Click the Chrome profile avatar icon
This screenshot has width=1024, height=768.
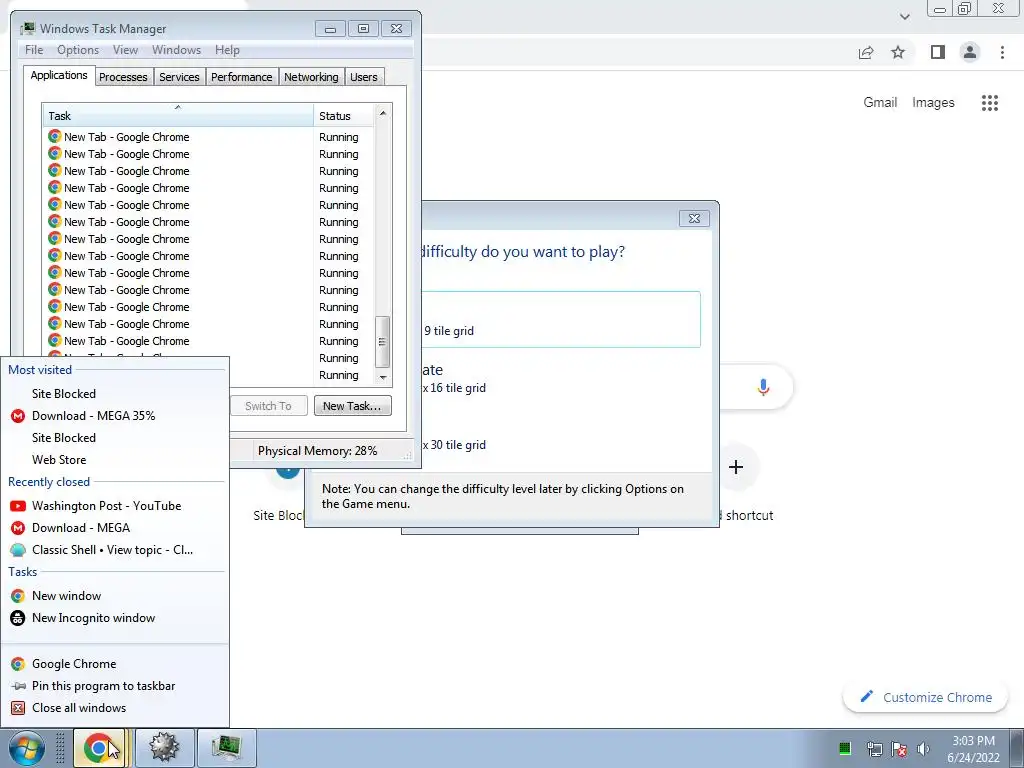[x=970, y=52]
